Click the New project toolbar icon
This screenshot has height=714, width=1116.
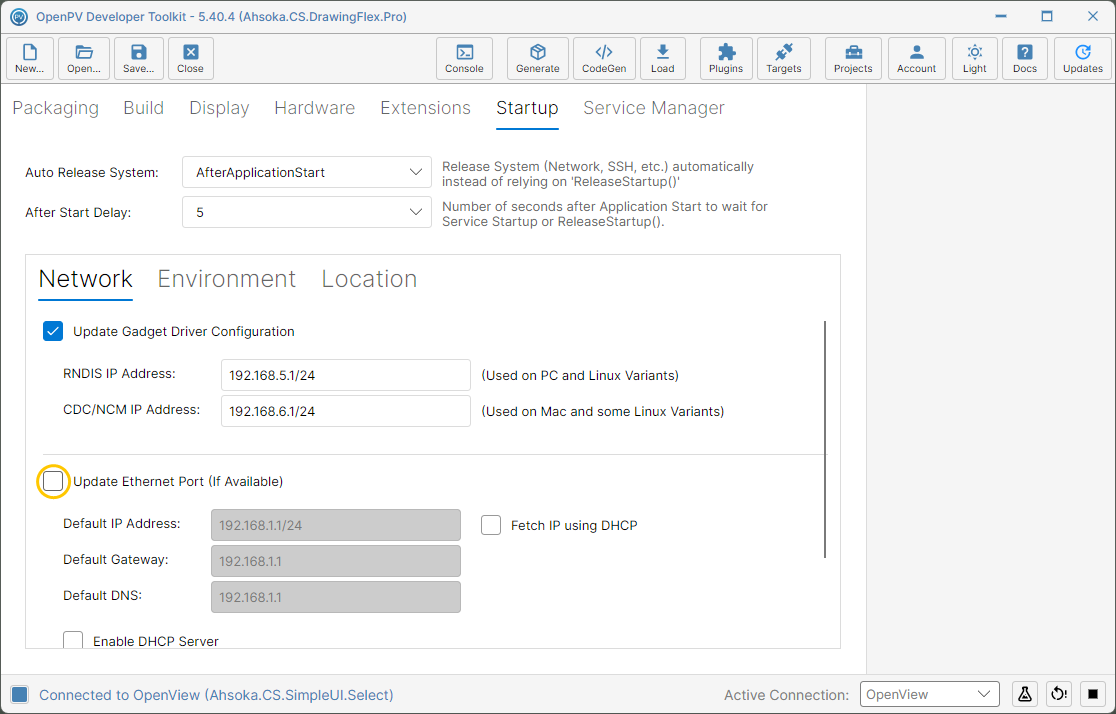30,58
